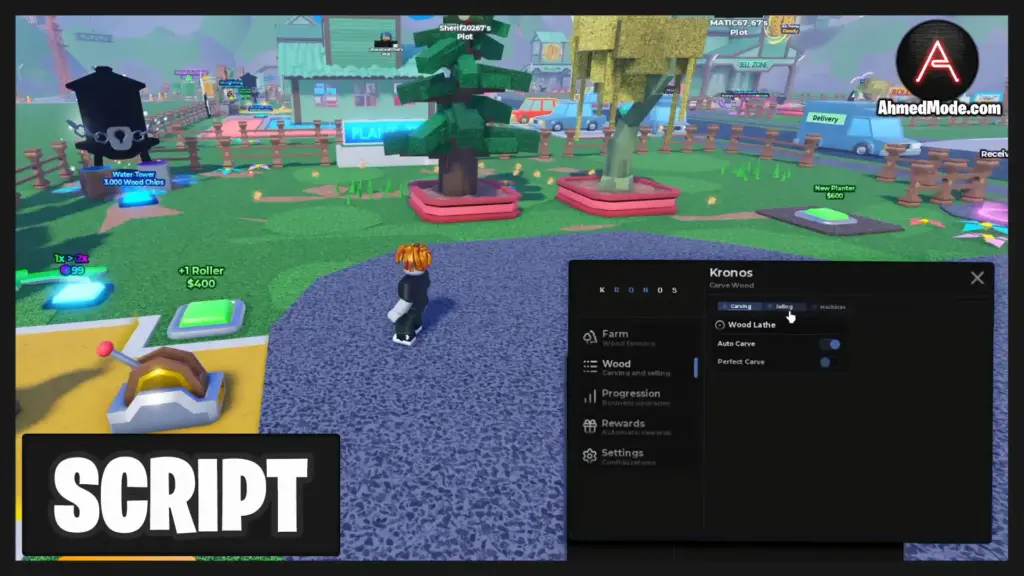
Task: Click the Wood Lathe circle icon
Action: pyautogui.click(x=720, y=325)
